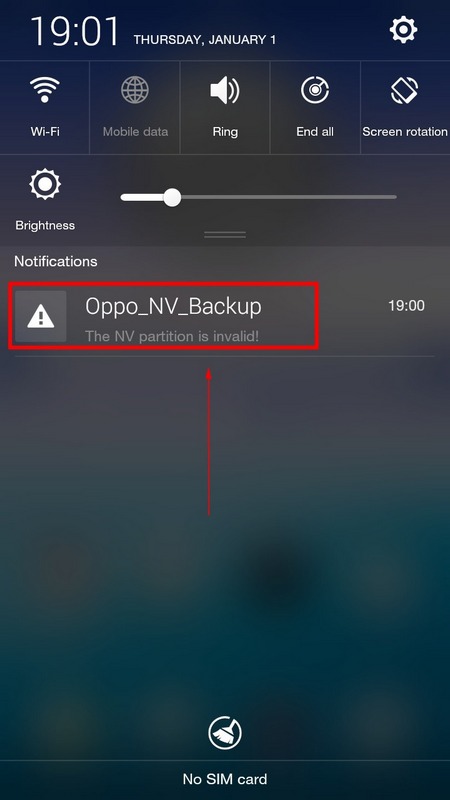This screenshot has width=450, height=800.
Task: Tap the warning triangle notification icon
Action: coord(41,316)
